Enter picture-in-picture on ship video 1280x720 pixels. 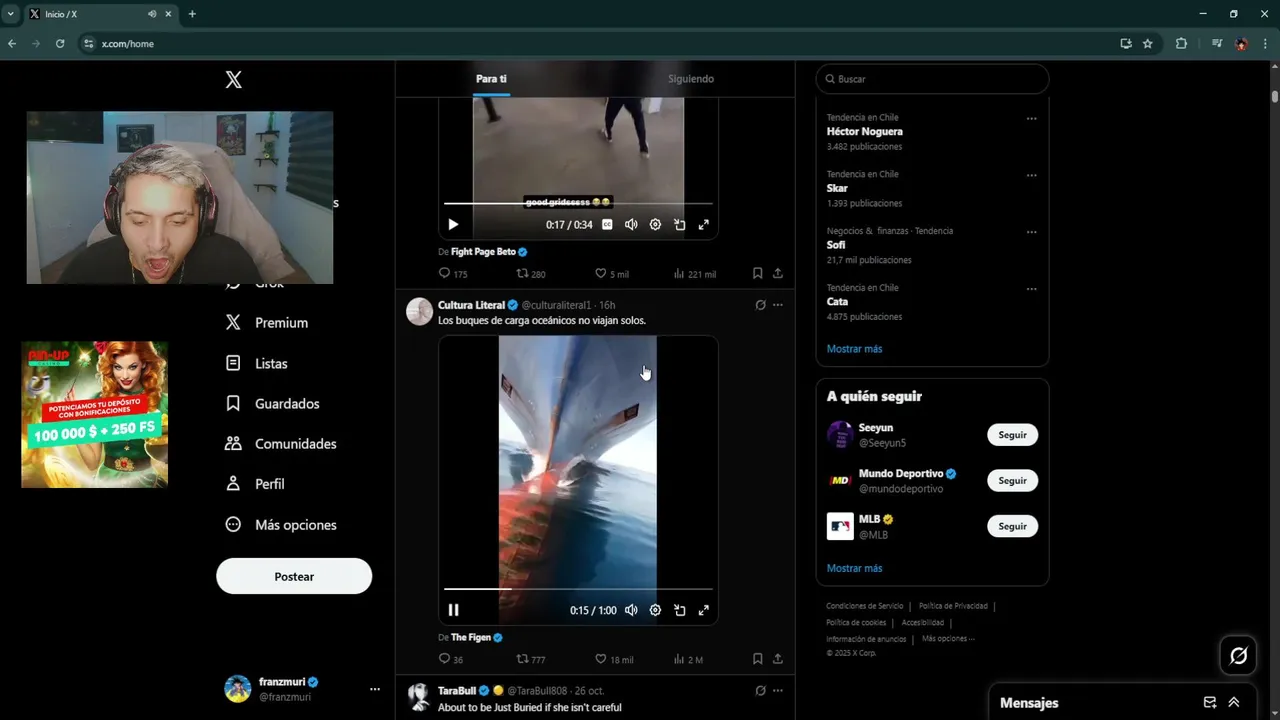click(x=679, y=610)
